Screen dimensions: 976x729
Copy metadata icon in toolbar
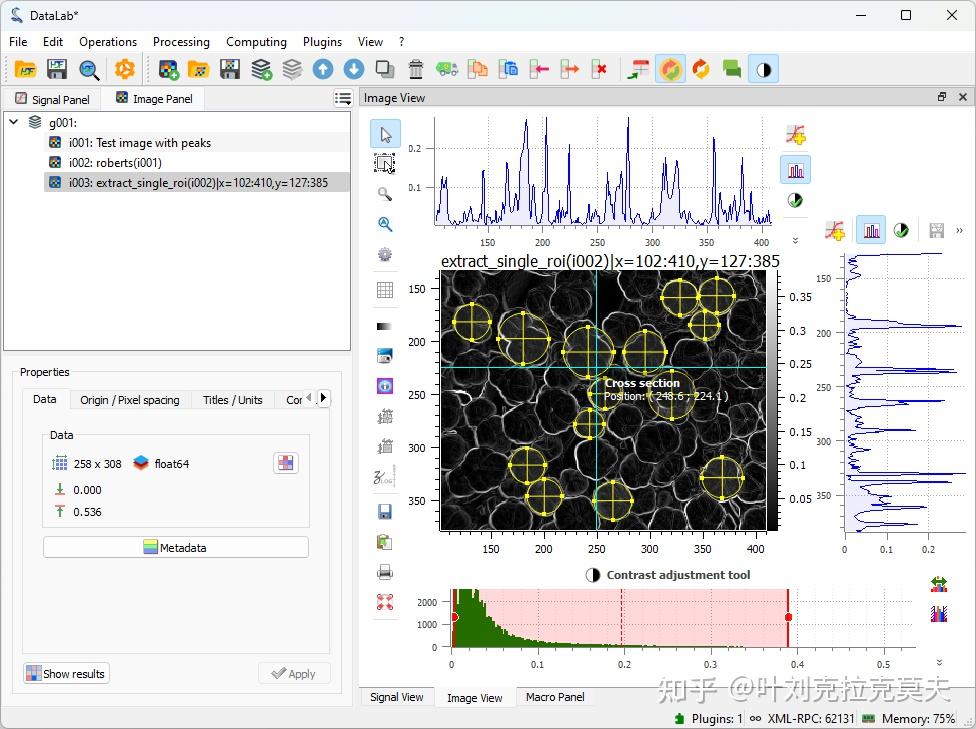click(x=478, y=69)
